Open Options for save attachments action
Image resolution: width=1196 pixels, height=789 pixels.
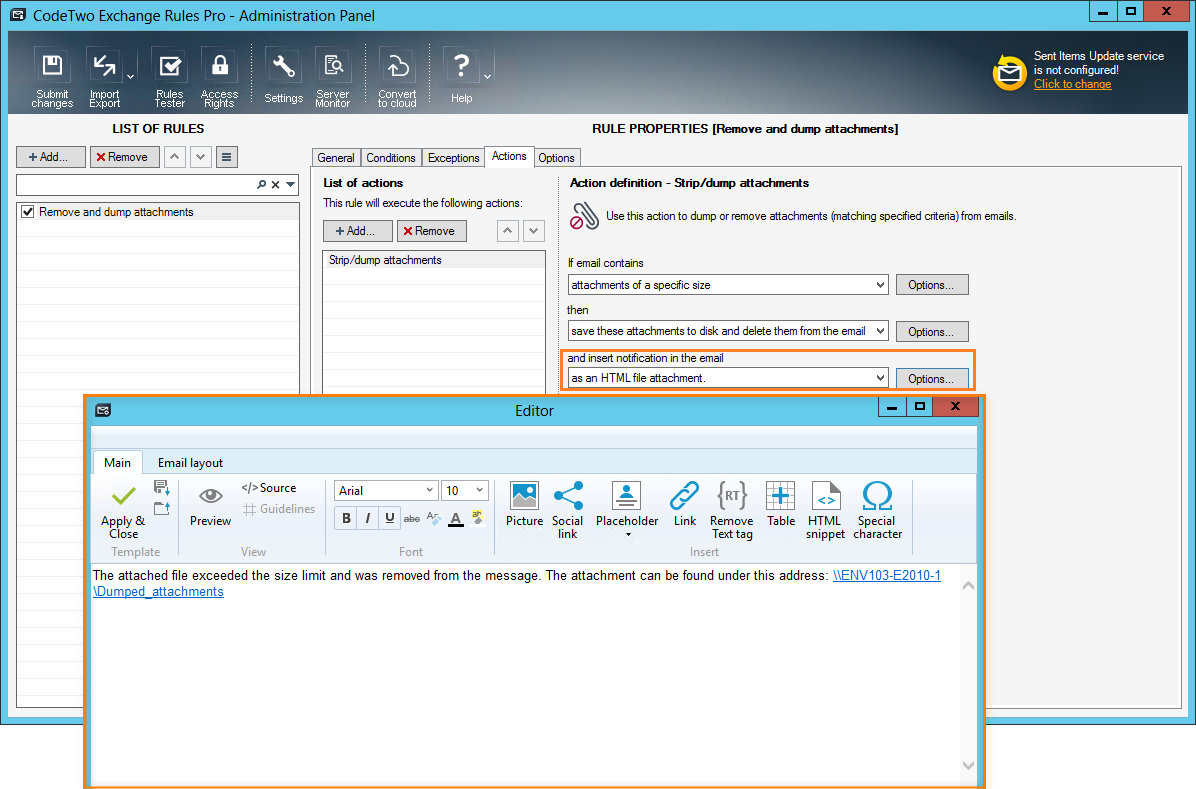point(932,332)
